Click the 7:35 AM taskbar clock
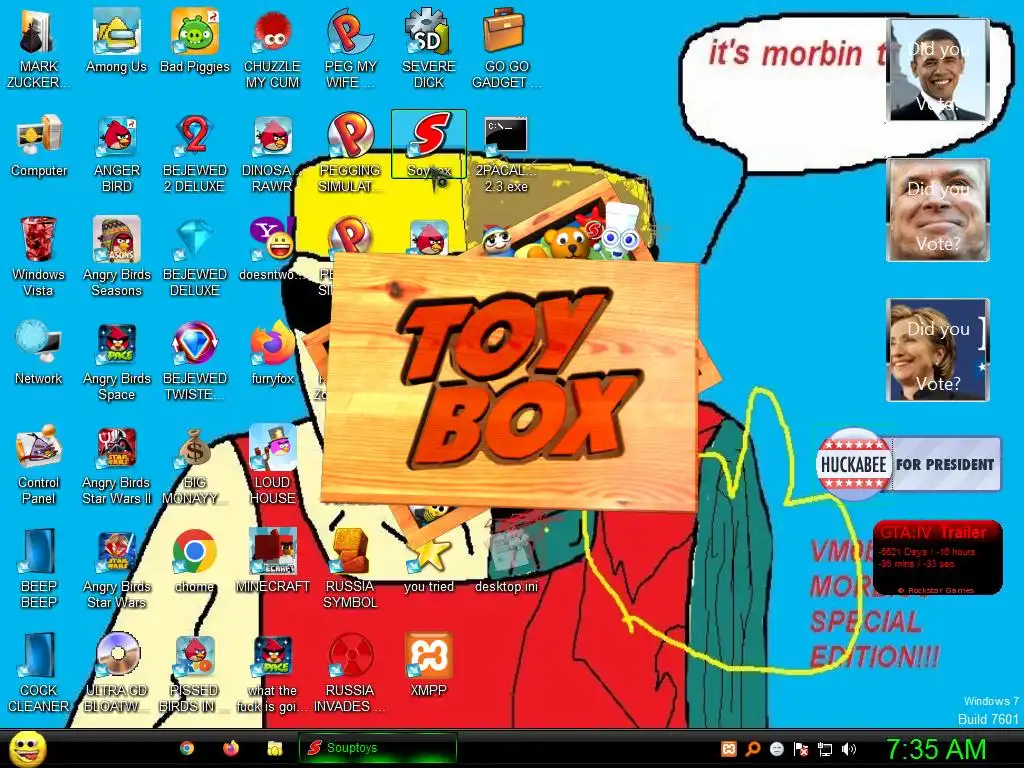The height and width of the screenshot is (768, 1024). (x=936, y=749)
